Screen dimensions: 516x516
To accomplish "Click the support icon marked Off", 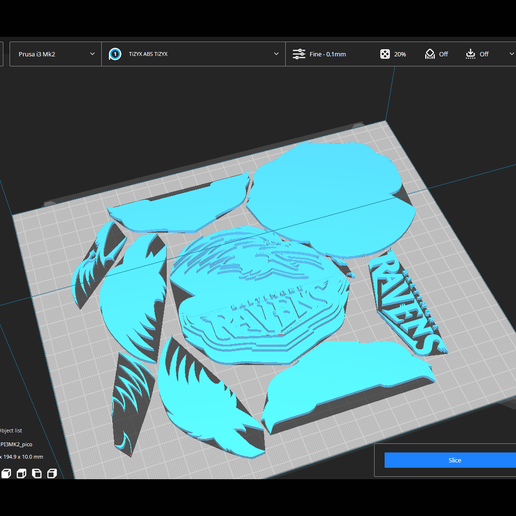I will point(430,54).
